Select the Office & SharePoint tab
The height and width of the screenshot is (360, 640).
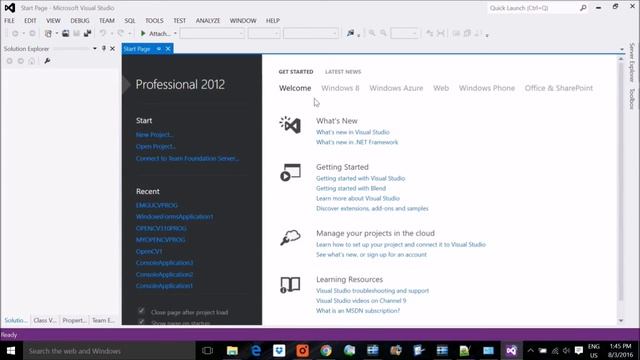pyautogui.click(x=558, y=88)
